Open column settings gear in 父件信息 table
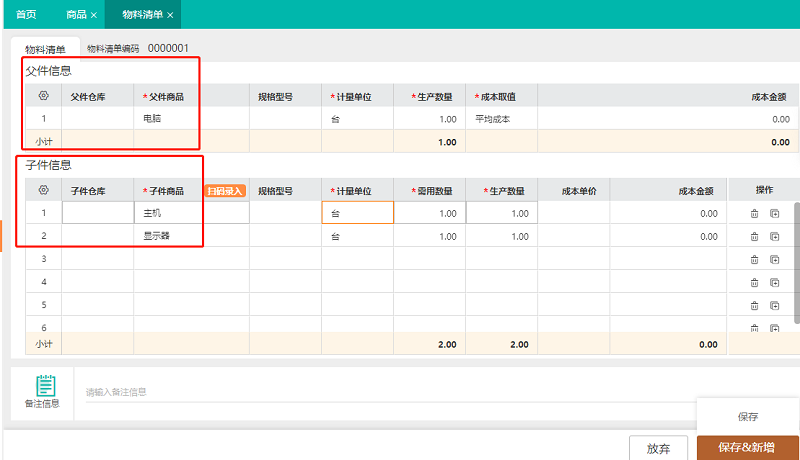 point(43,96)
